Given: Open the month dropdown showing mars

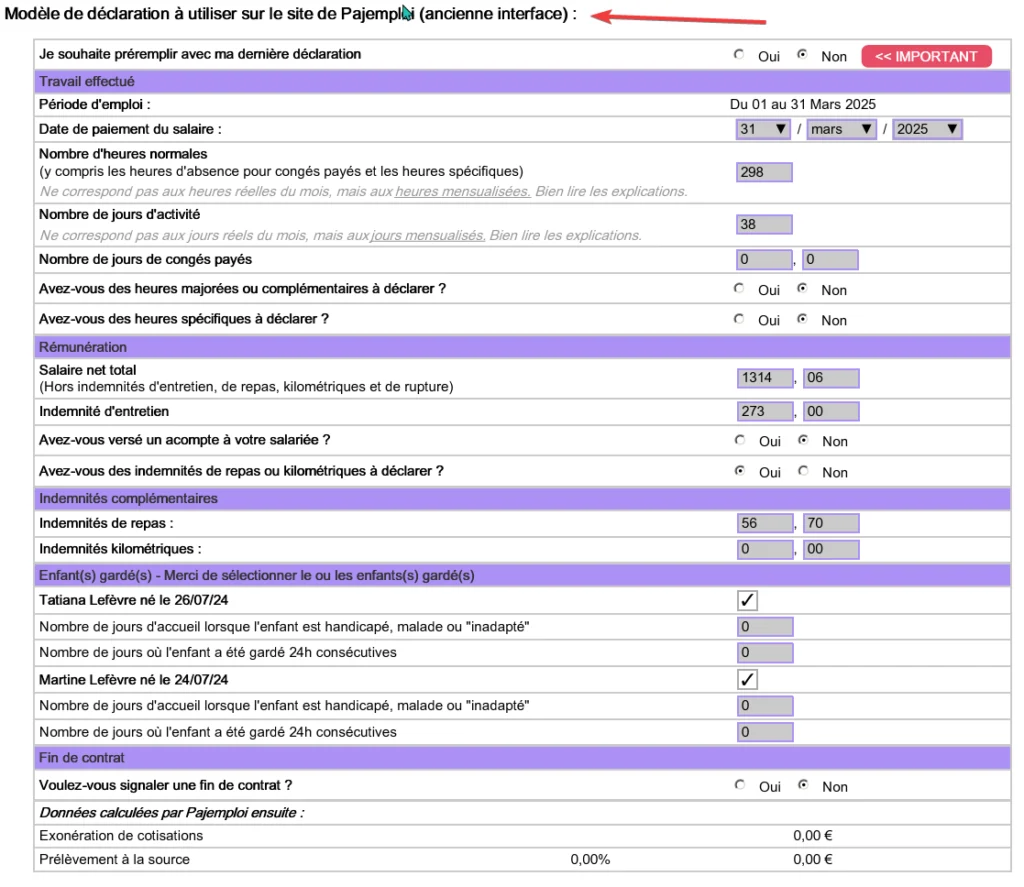Looking at the screenshot, I should tap(842, 129).
